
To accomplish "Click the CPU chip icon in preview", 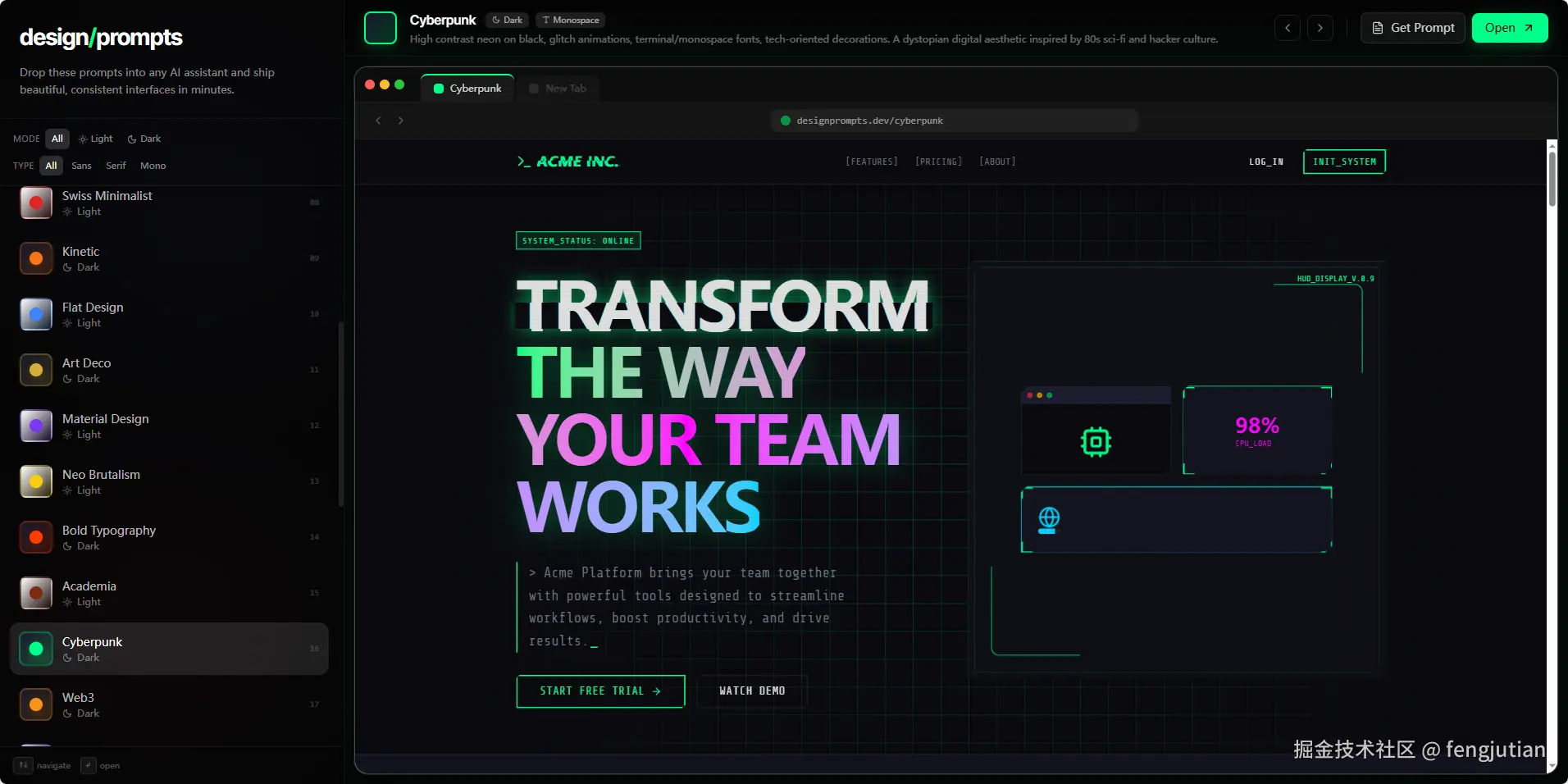I will [x=1096, y=442].
